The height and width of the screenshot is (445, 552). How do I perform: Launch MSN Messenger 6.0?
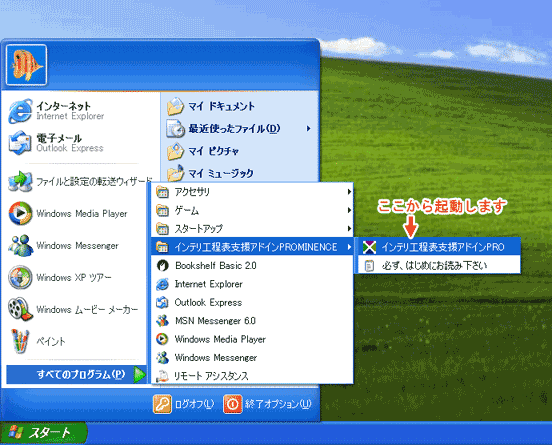pyautogui.click(x=252, y=320)
